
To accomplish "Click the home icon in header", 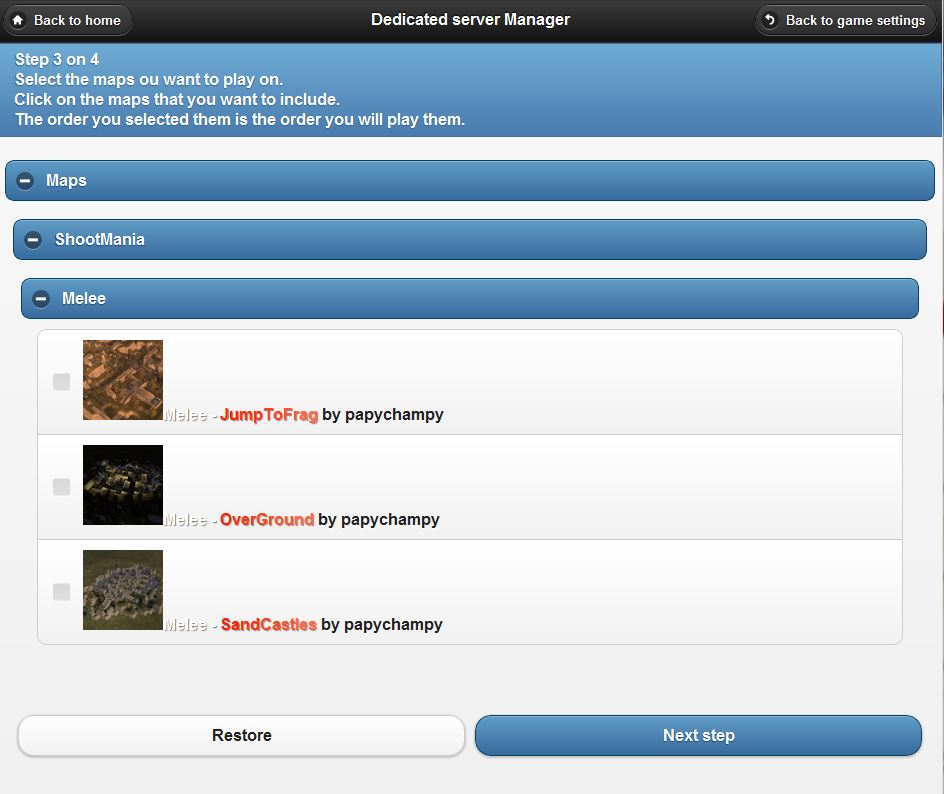I will coord(18,20).
